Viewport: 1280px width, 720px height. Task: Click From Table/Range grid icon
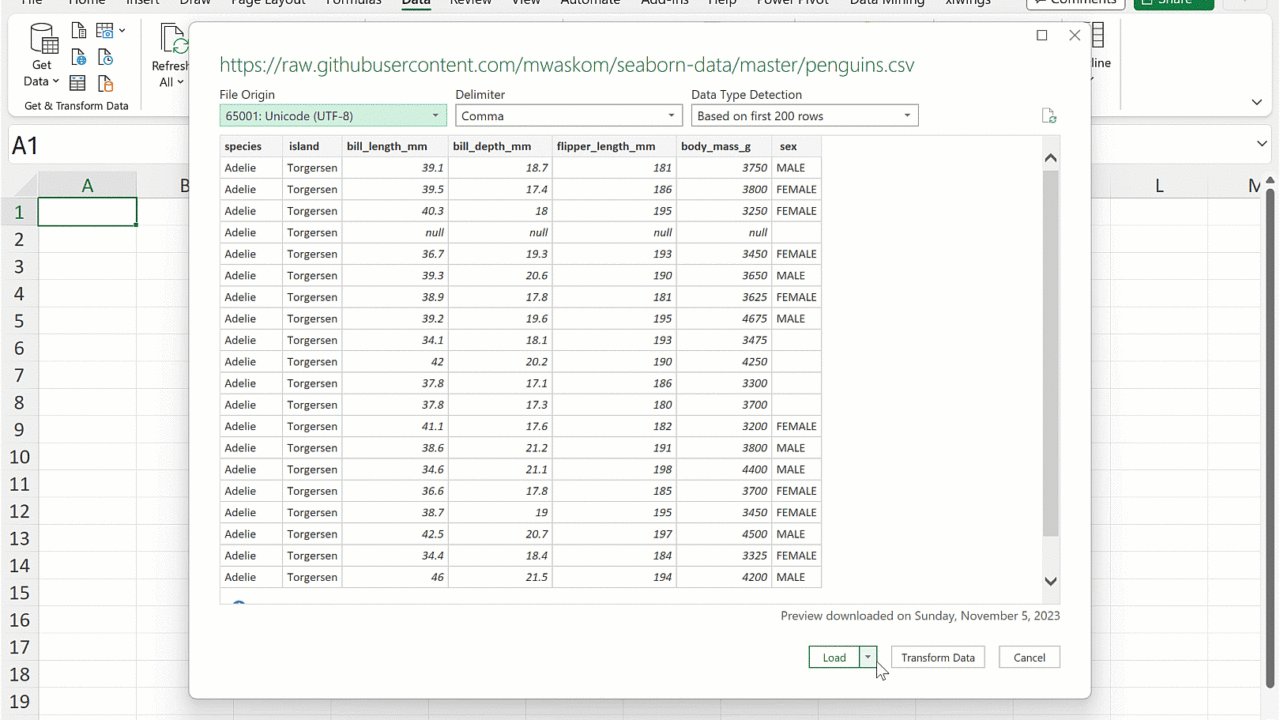[x=78, y=84]
